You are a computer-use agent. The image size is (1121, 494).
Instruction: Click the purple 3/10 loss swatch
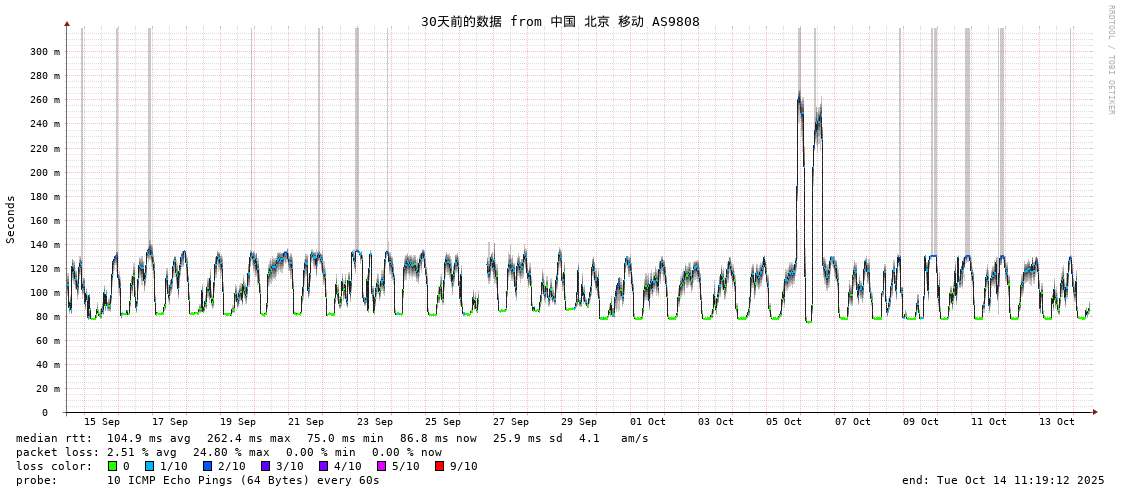click(x=265, y=466)
